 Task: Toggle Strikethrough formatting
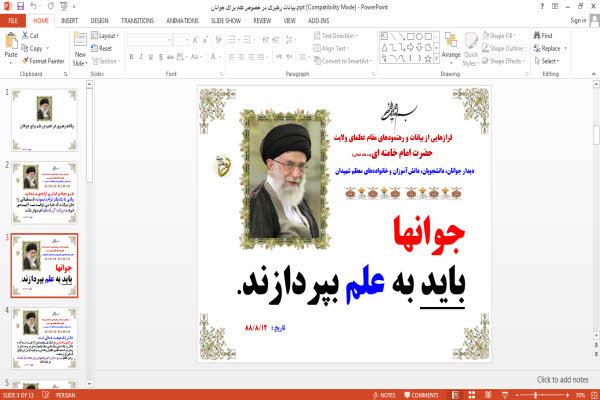click(170, 57)
